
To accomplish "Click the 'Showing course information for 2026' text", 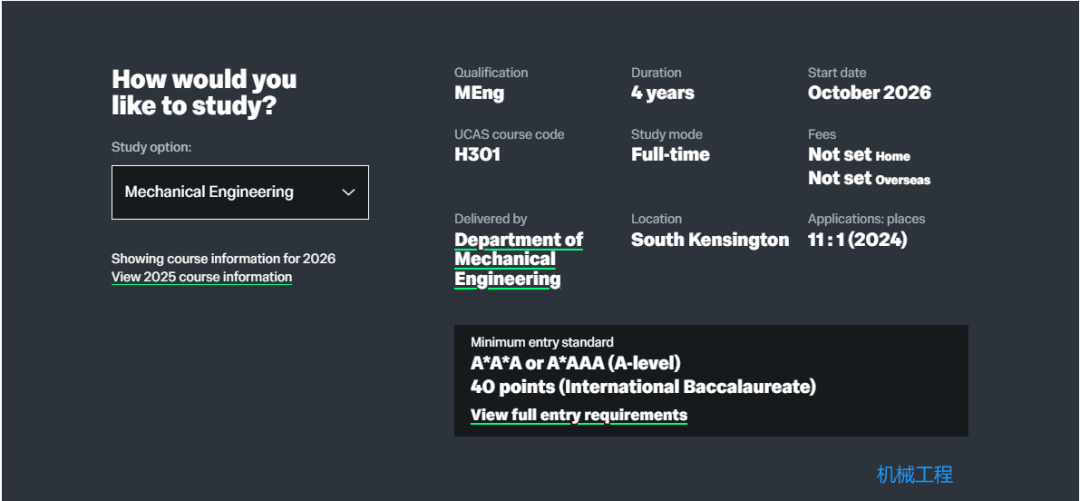I will click(223, 259).
